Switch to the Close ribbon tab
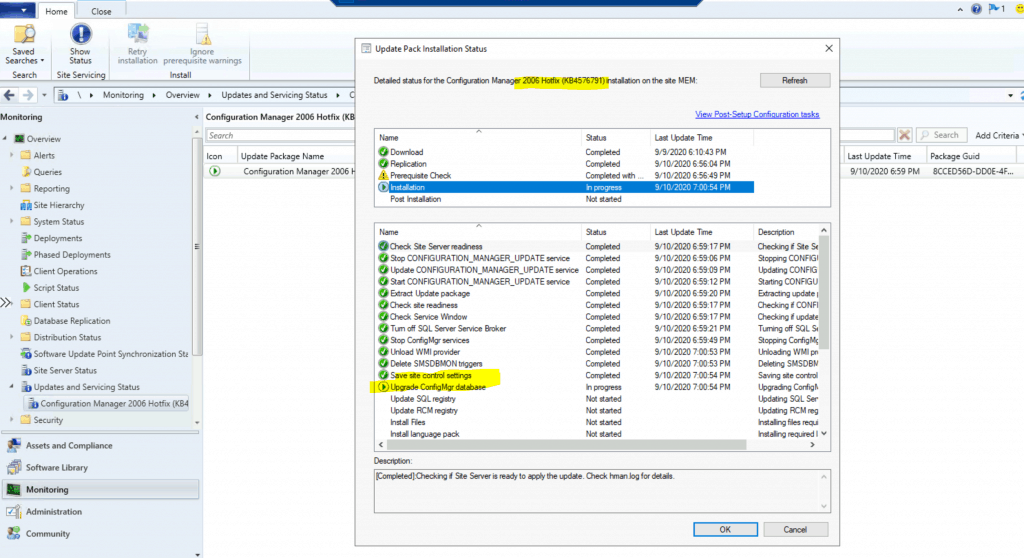This screenshot has width=1024, height=558. [101, 11]
